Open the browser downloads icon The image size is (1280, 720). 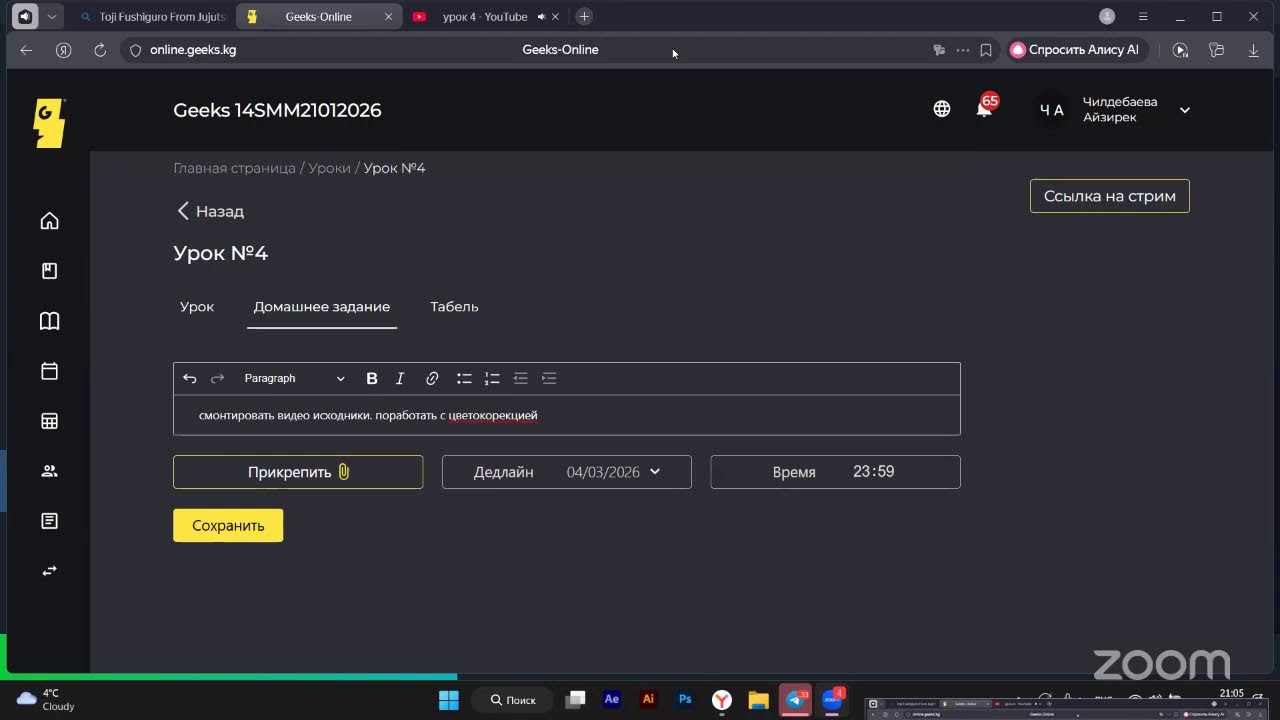(1253, 50)
